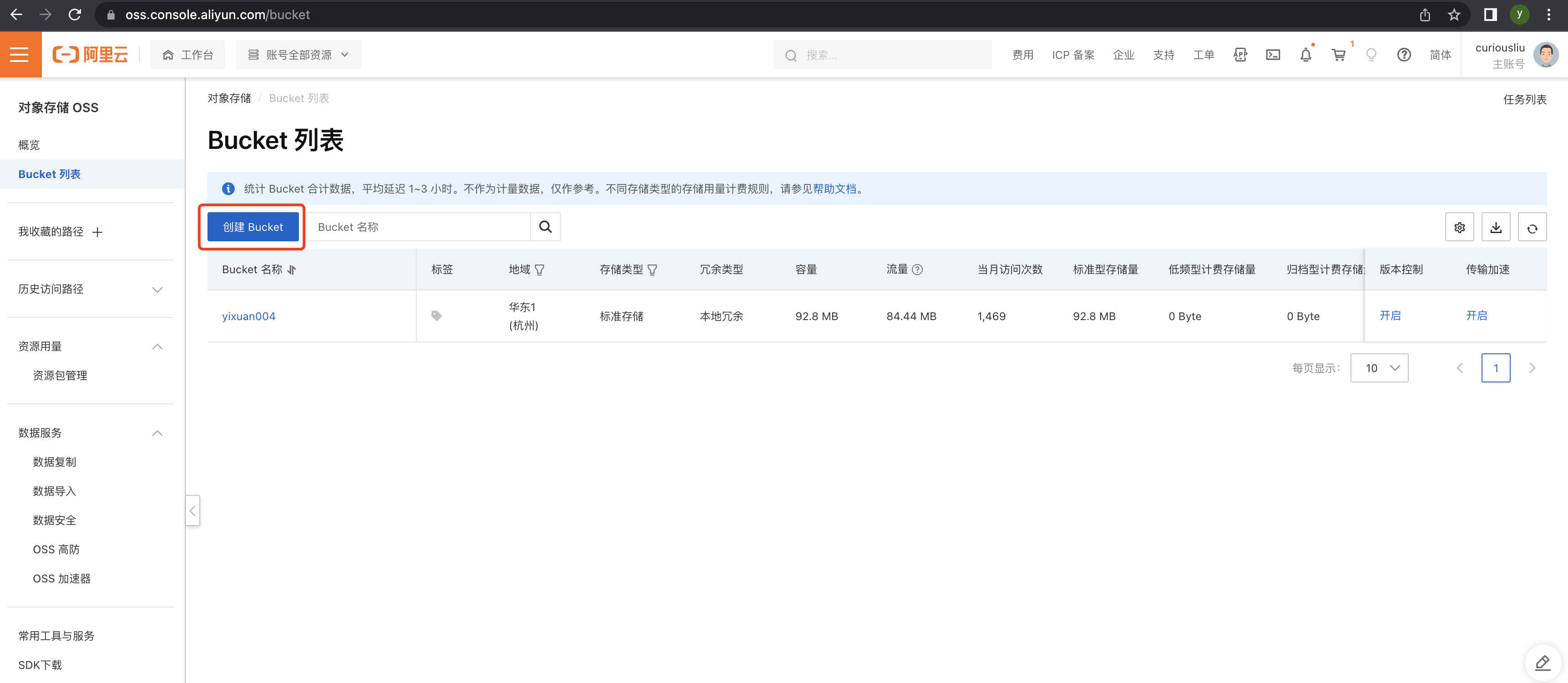Open OSS 加速器 menu item

tap(61, 579)
